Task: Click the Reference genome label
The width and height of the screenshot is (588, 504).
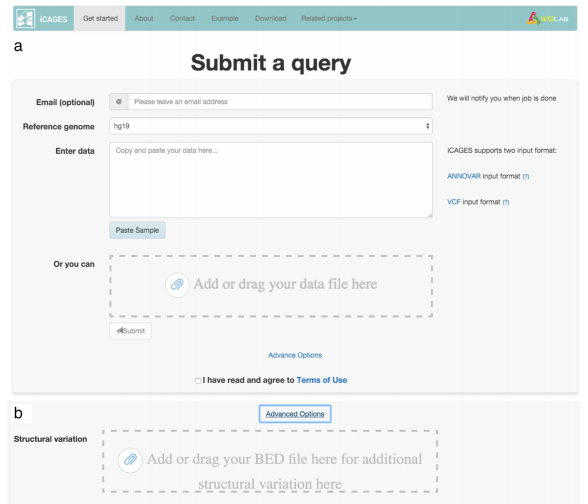Action: 58,127
